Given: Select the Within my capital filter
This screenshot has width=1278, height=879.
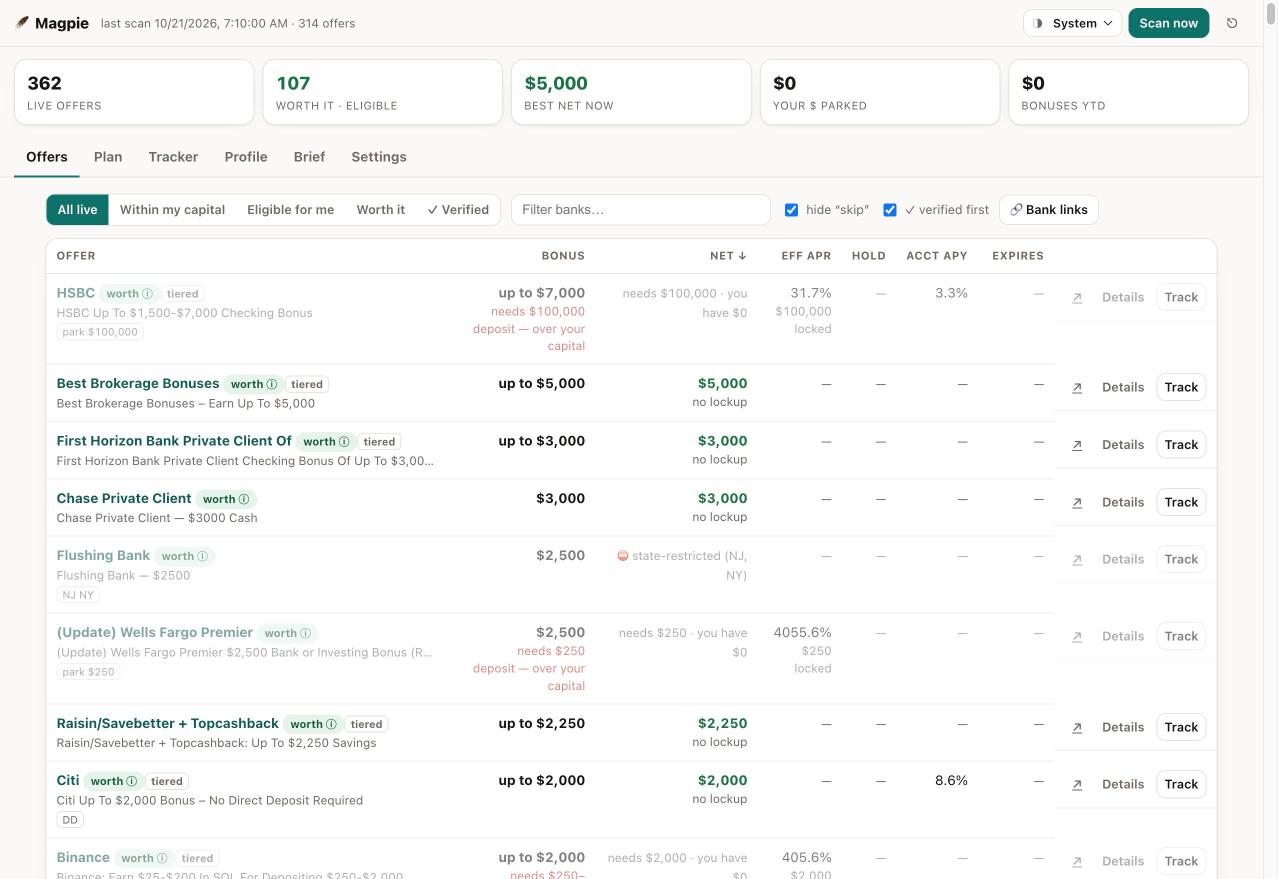Looking at the screenshot, I should [x=172, y=210].
